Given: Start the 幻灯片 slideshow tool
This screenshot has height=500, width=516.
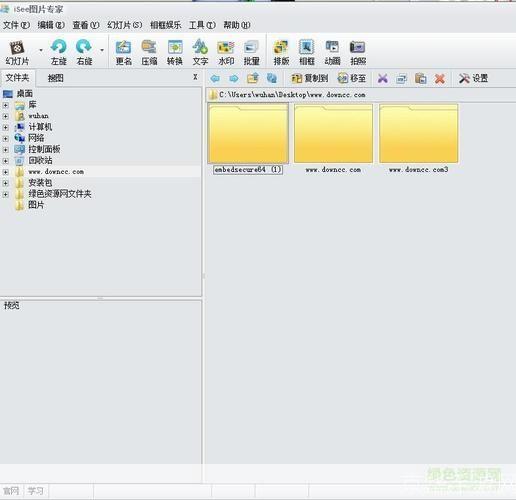Looking at the screenshot, I should pos(17,52).
